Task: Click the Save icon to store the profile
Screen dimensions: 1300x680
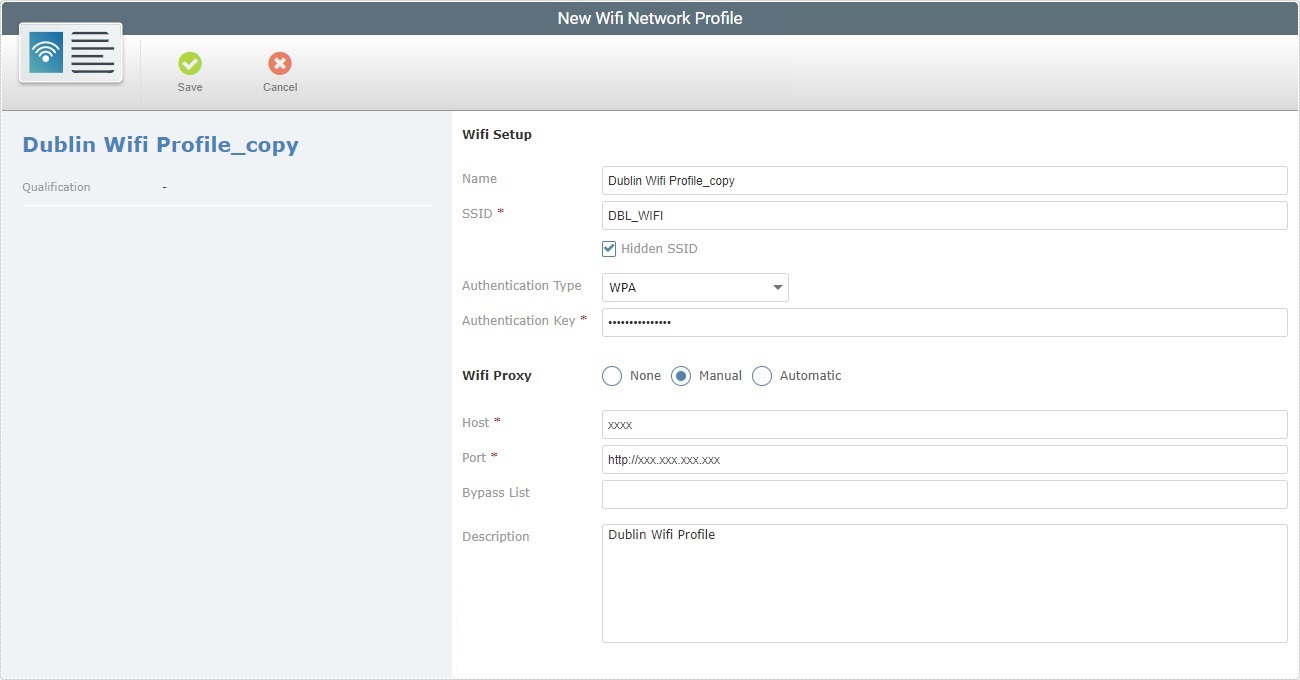Action: (190, 65)
